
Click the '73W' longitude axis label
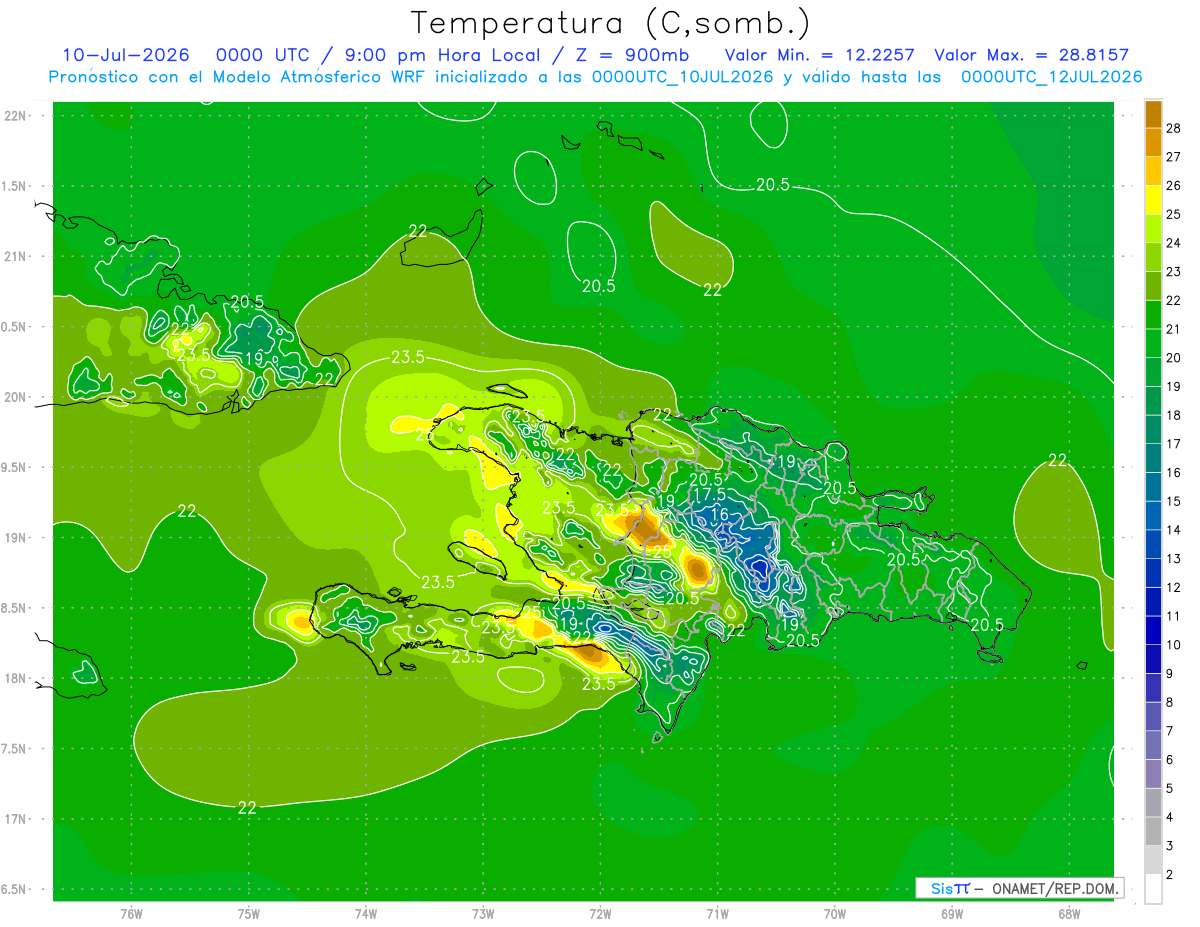tap(483, 914)
